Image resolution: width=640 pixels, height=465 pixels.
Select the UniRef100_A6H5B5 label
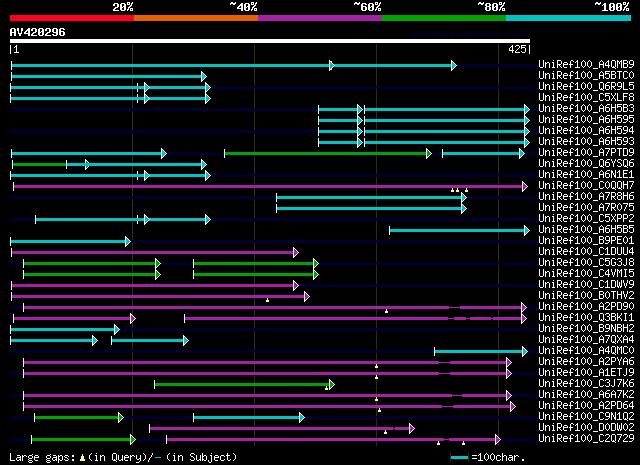[x=586, y=229]
